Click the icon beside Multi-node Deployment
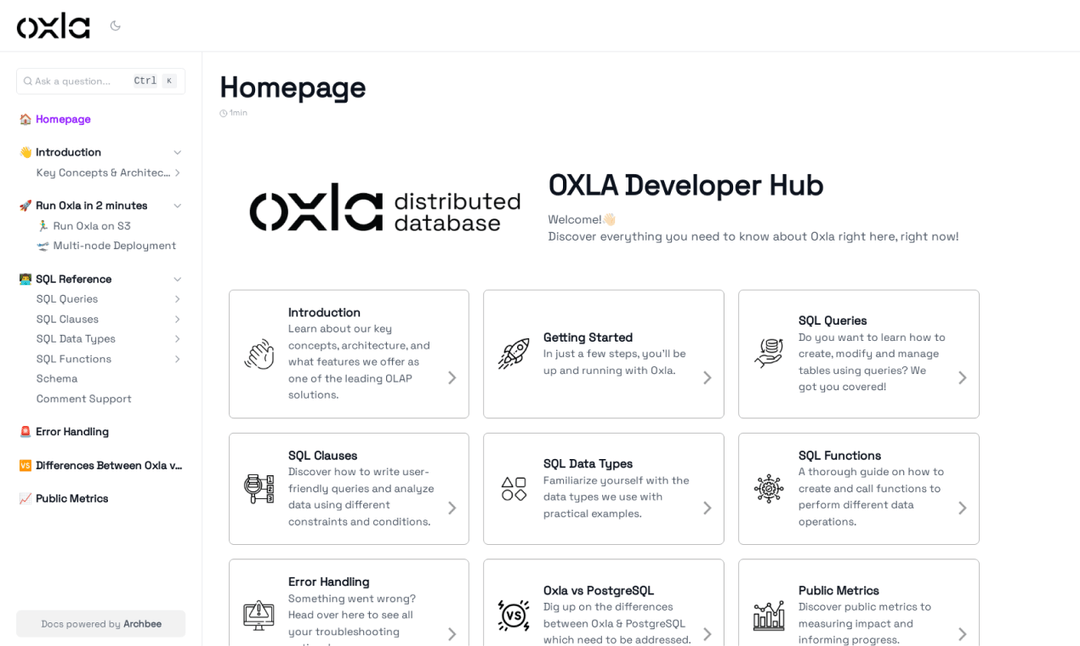 pos(43,246)
